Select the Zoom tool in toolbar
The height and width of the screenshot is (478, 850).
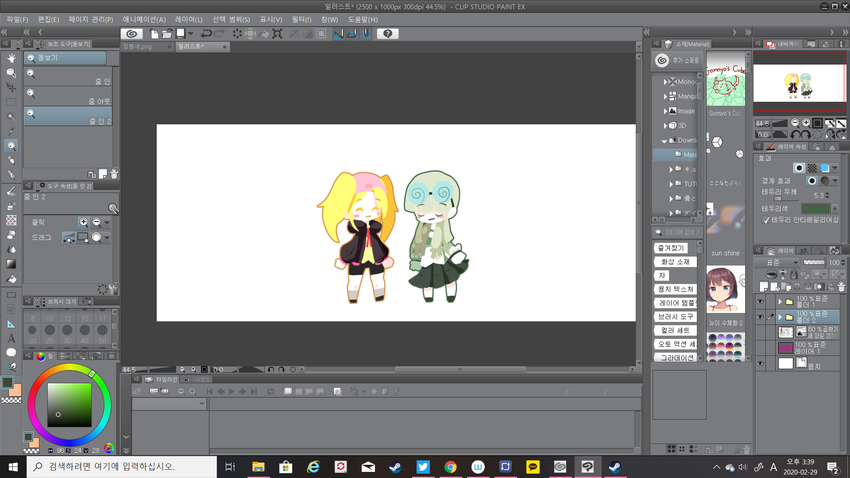point(11,146)
